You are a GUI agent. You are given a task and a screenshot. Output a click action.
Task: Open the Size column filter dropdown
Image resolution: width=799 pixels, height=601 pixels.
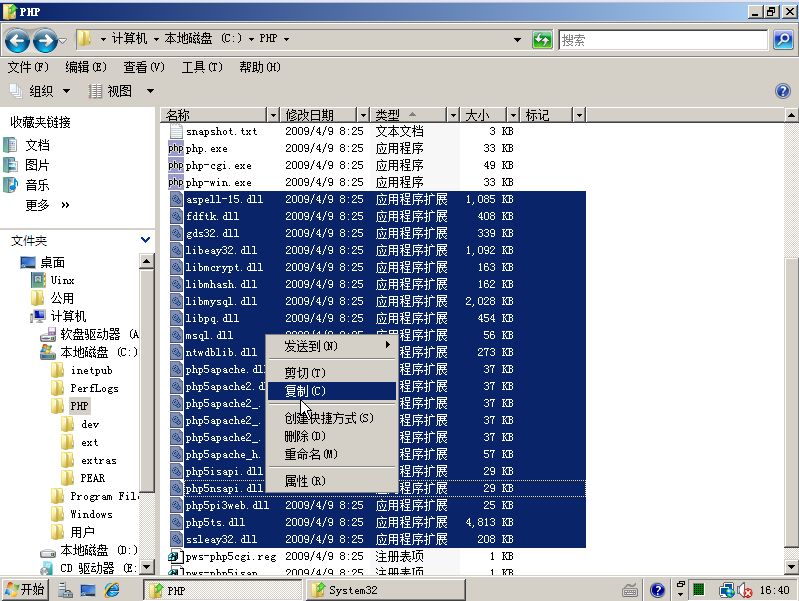click(513, 116)
